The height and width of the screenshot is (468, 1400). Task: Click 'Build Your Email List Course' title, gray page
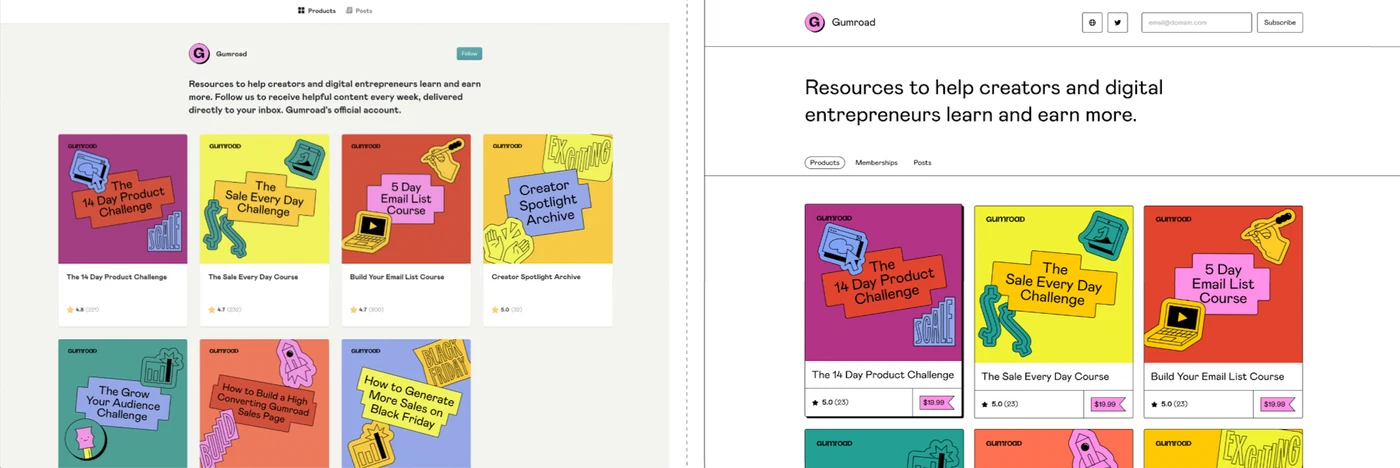click(x=397, y=277)
